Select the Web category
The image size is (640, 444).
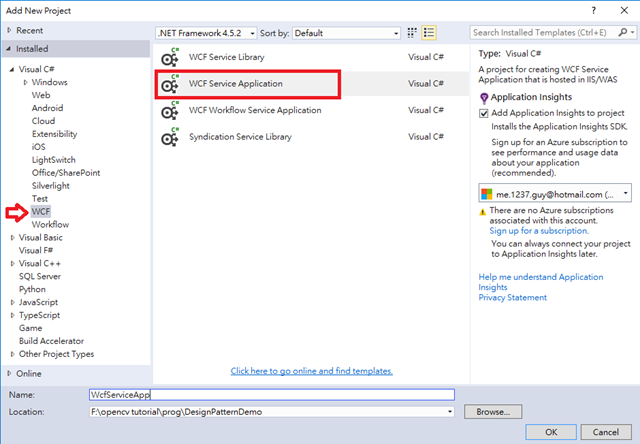[41, 95]
